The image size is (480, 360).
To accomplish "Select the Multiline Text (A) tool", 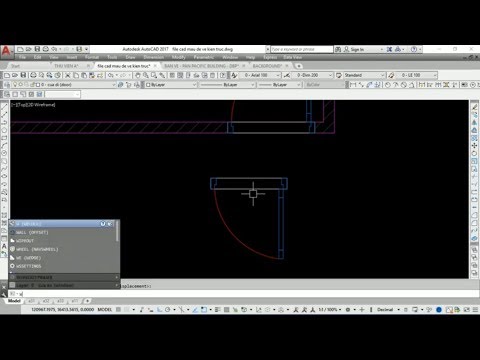I will point(4,246).
